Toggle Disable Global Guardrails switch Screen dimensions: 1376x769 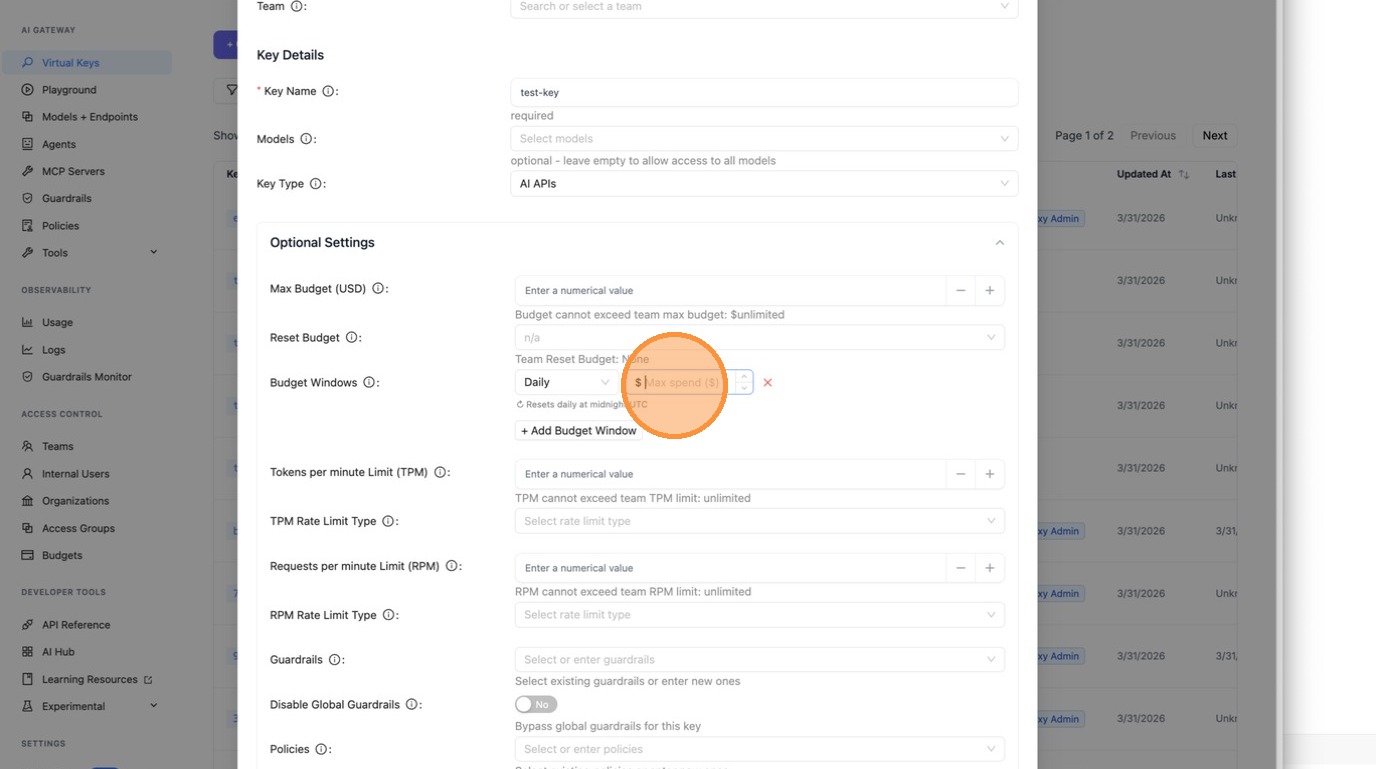536,705
